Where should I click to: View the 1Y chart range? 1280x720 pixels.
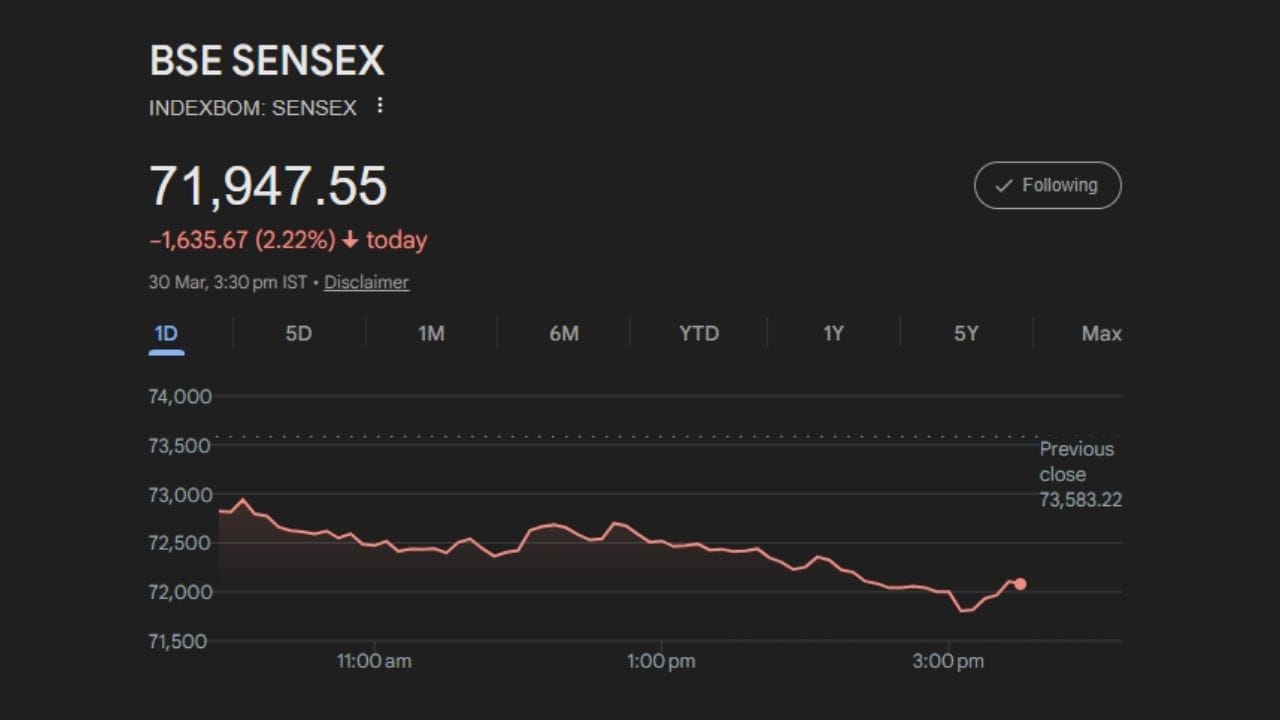pyautogui.click(x=833, y=334)
